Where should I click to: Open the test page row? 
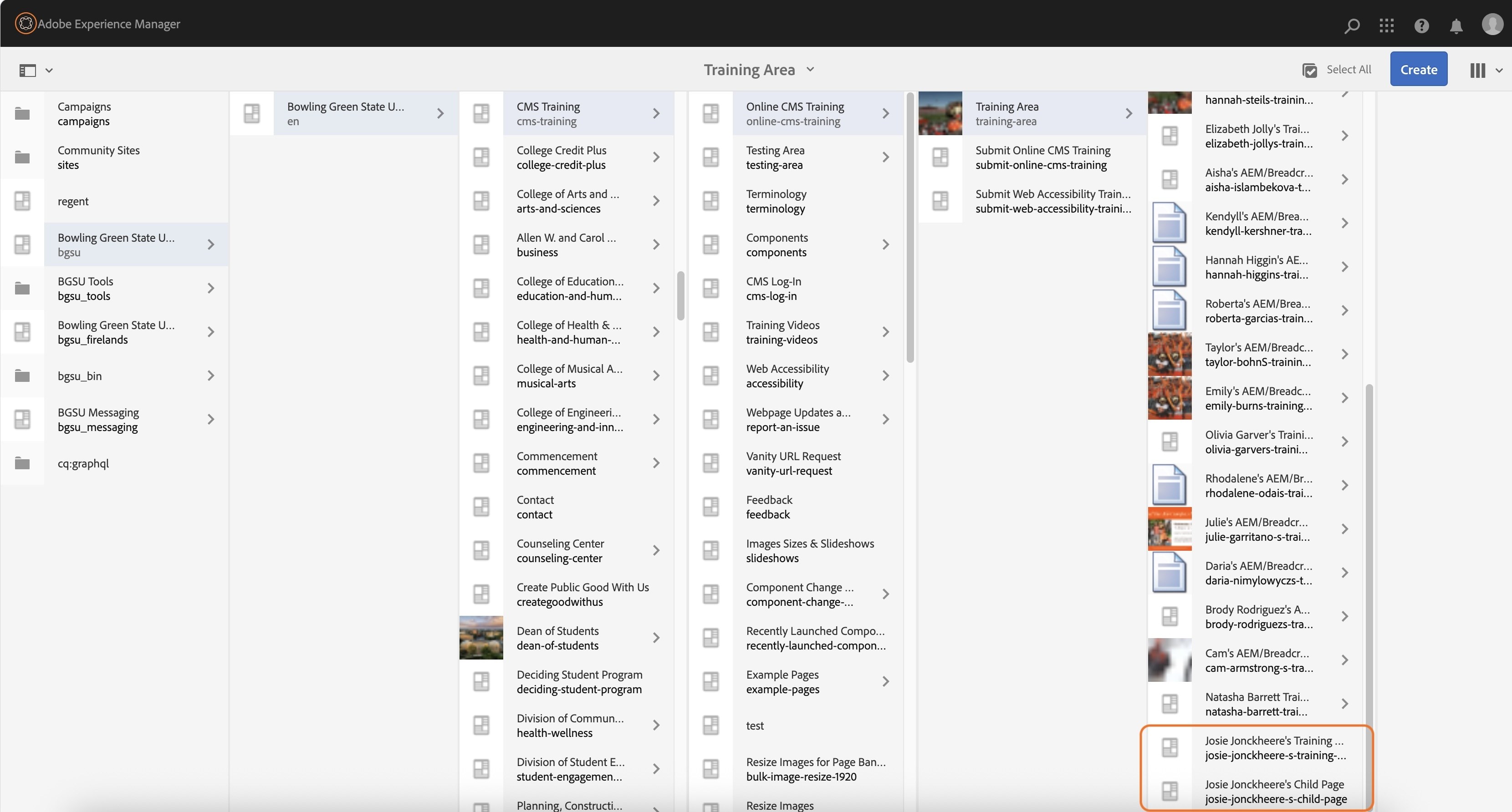[x=796, y=725]
